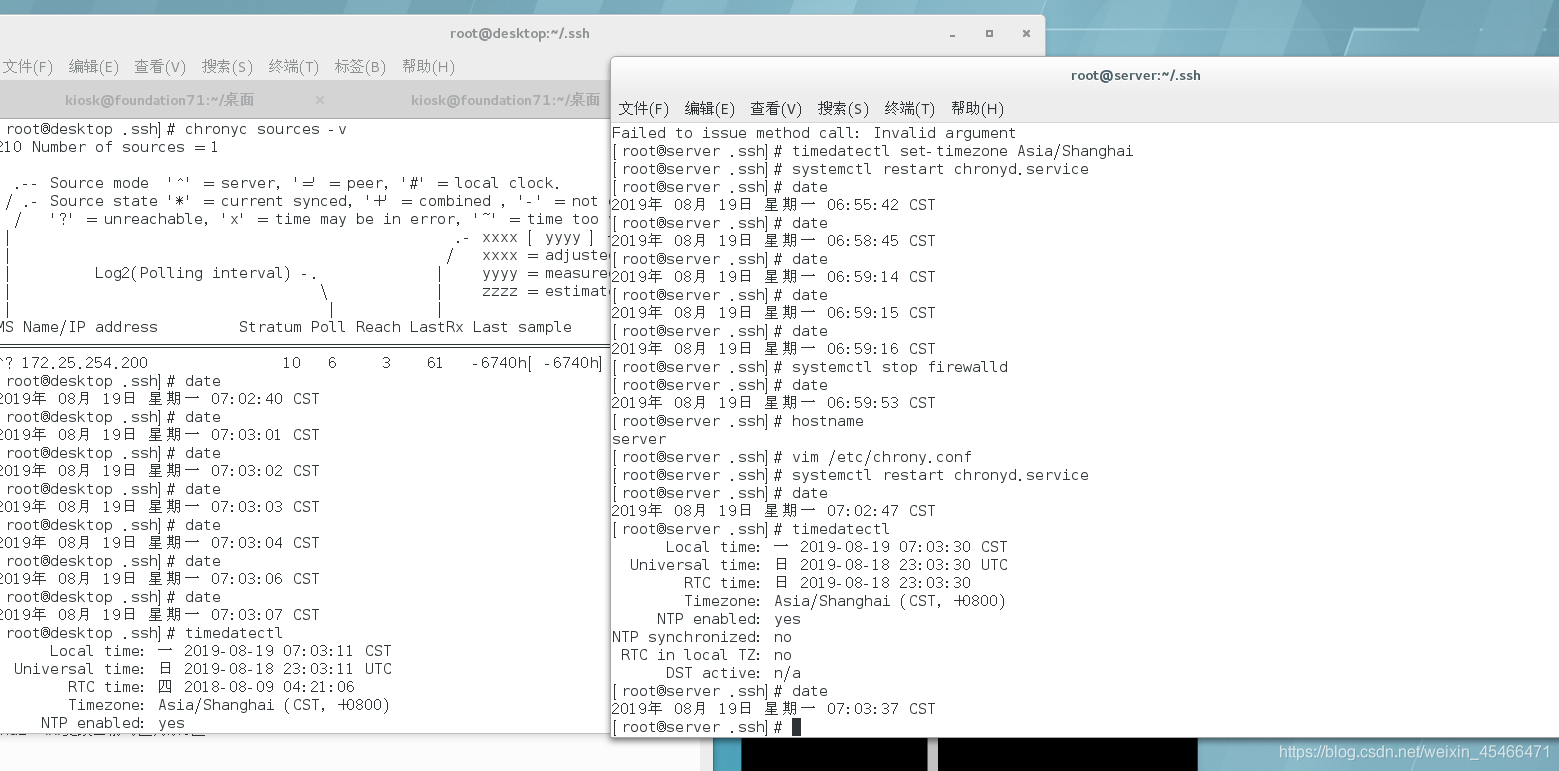Close the first kiosk@foundation71 tab

[x=320, y=100]
